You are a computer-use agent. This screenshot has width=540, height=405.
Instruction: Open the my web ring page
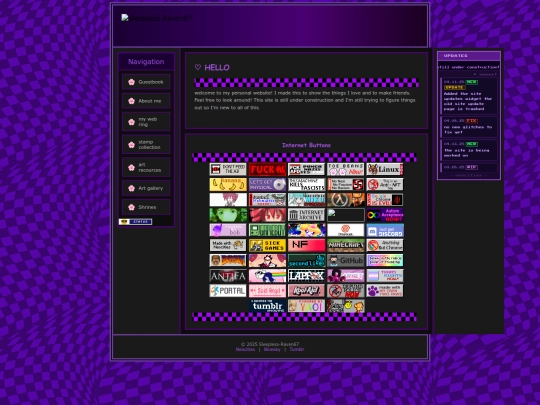click(x=146, y=122)
